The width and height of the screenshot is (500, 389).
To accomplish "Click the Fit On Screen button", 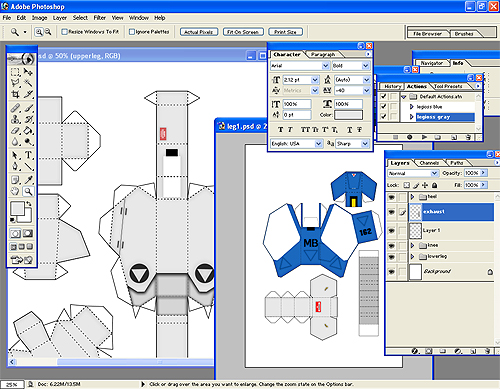I will (243, 32).
